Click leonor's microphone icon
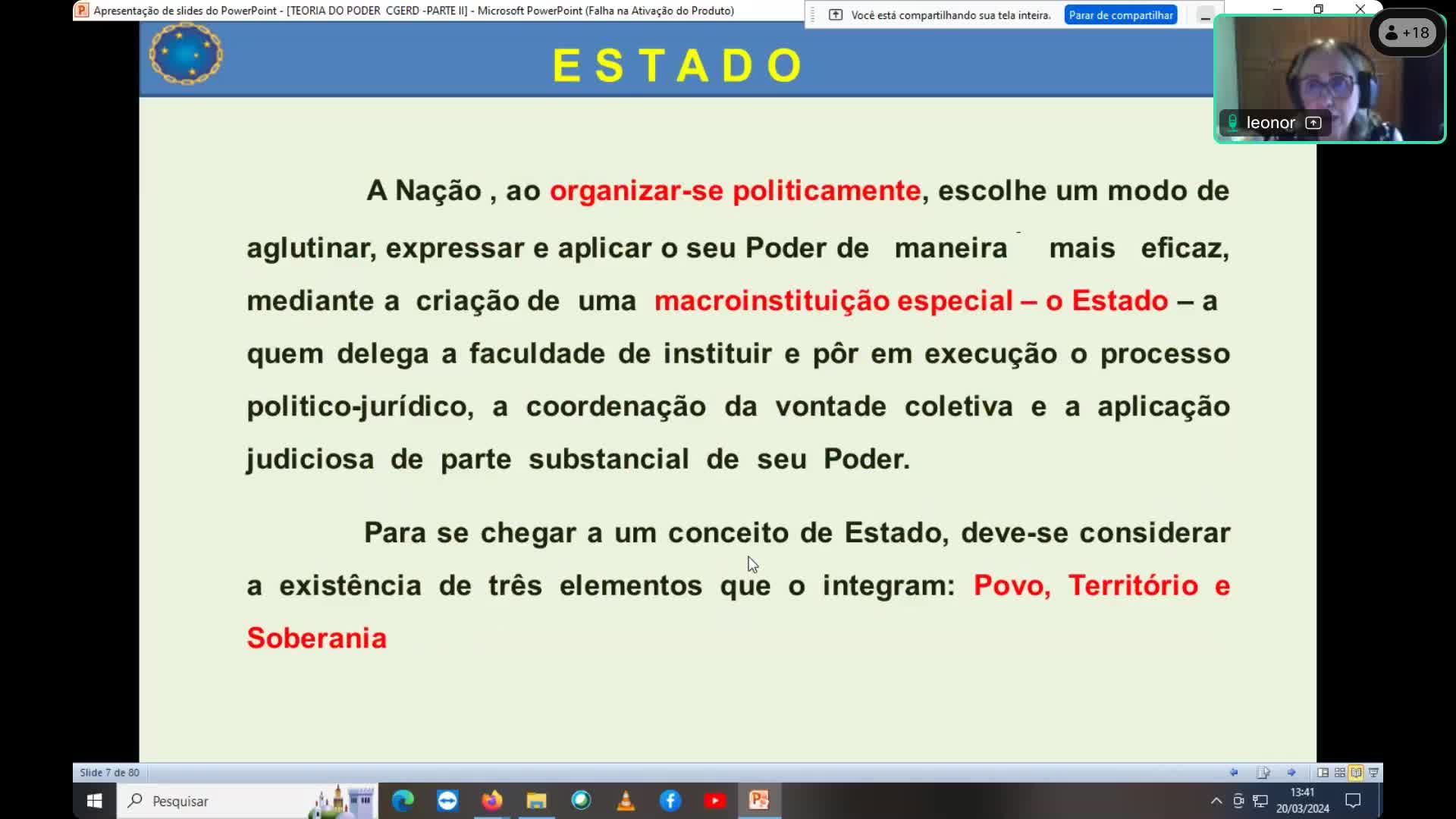 coord(1232,123)
